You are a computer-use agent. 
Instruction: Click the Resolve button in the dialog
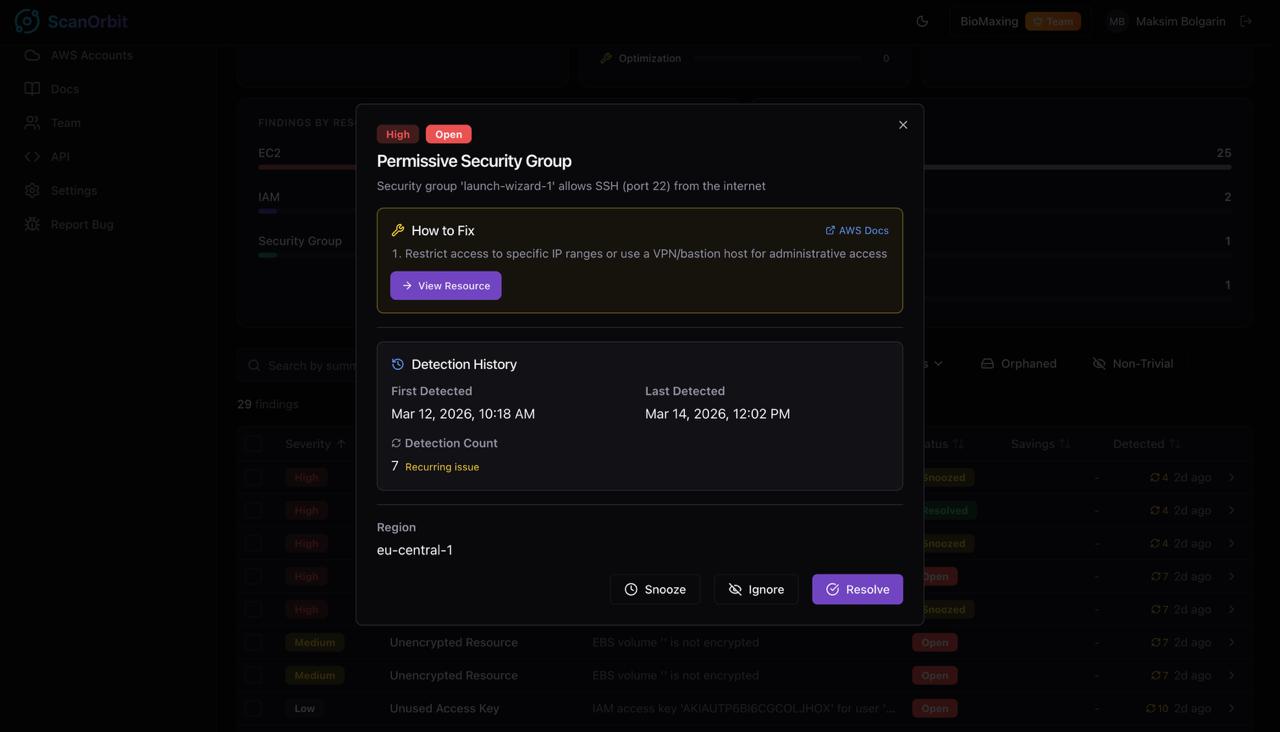pyautogui.click(x=857, y=589)
